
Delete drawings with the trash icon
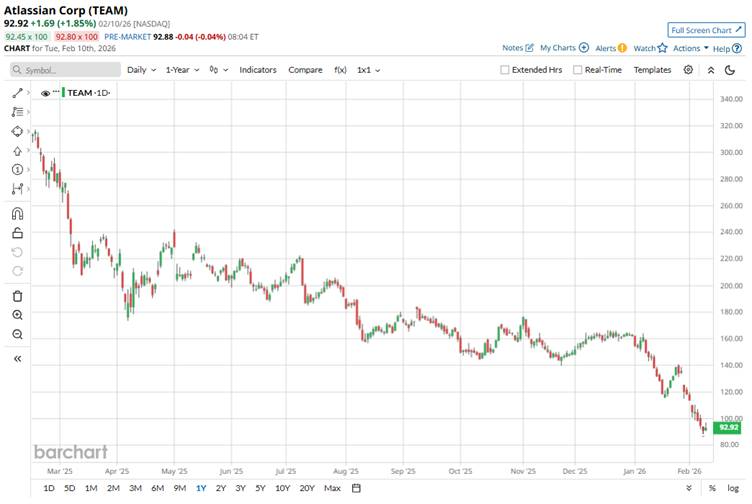pyautogui.click(x=17, y=296)
